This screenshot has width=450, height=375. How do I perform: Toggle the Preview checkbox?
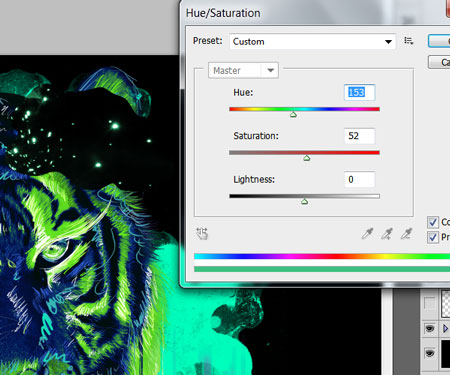coord(433,237)
